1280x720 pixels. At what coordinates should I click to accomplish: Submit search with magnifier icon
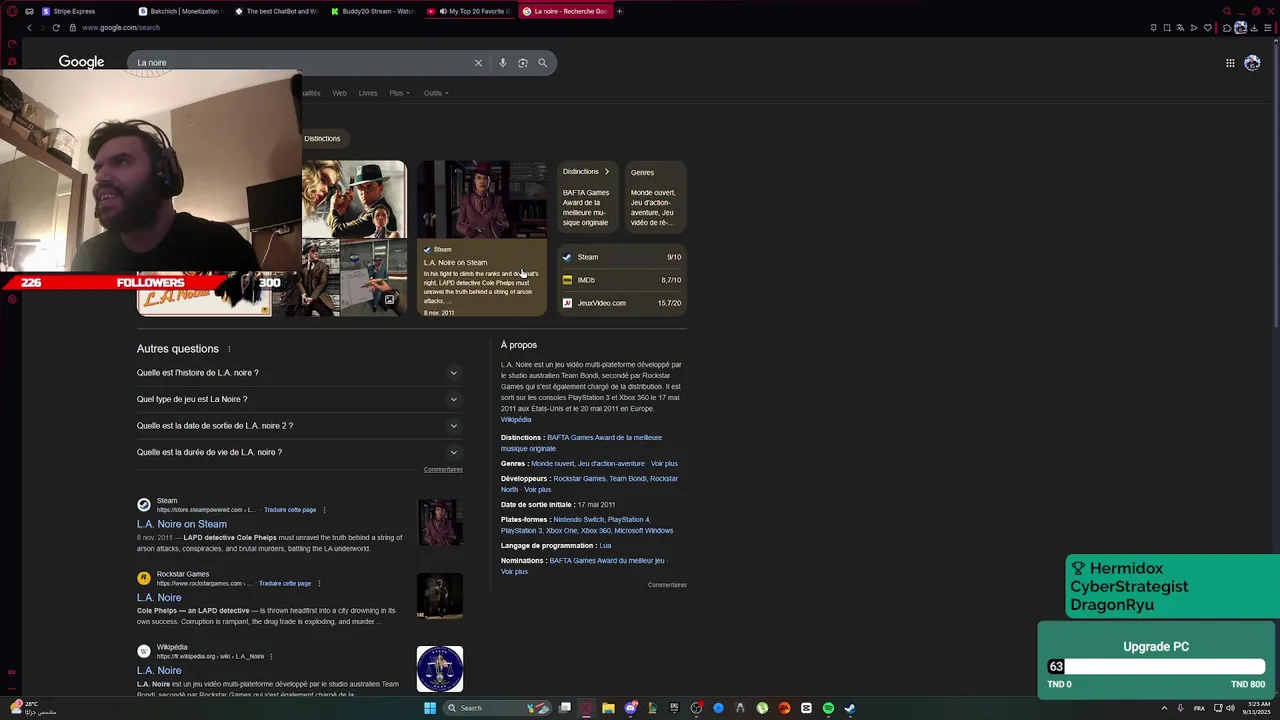[x=542, y=63]
